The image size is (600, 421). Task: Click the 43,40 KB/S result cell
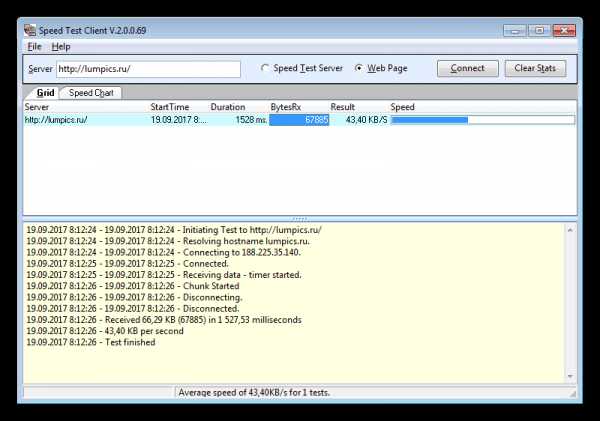tap(366, 120)
